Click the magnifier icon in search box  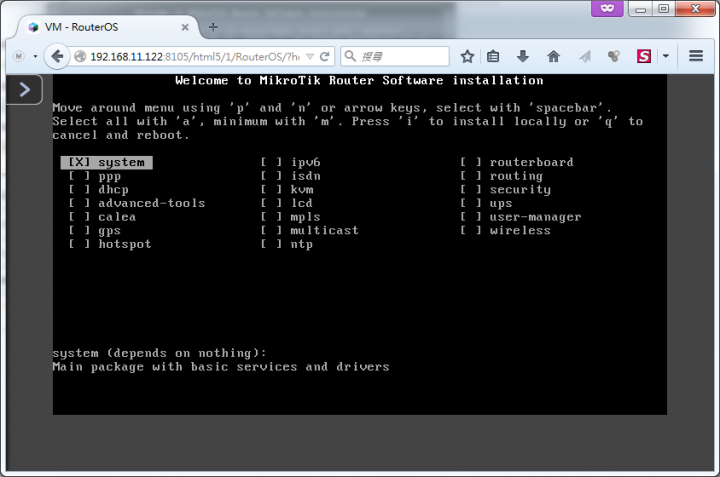tap(350, 56)
